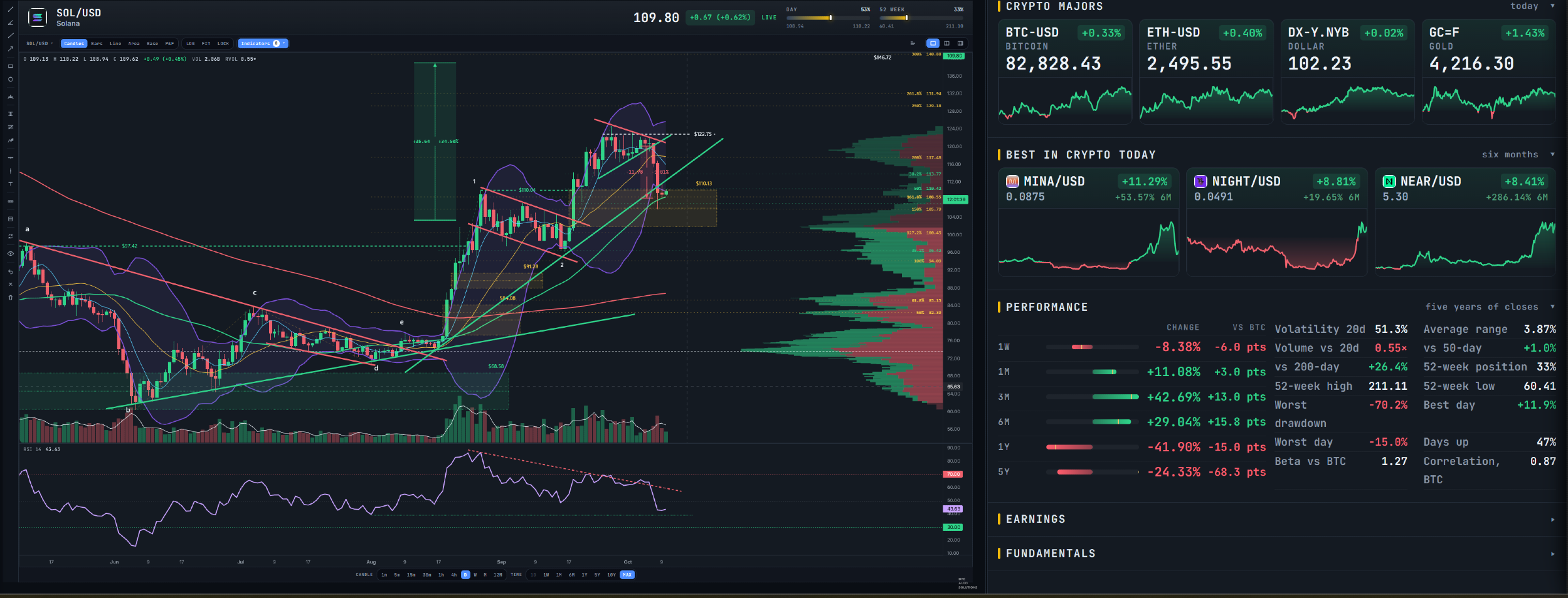Click the refresh/sync arrows icon
The height and width of the screenshot is (598, 1568).
[x=10, y=236]
